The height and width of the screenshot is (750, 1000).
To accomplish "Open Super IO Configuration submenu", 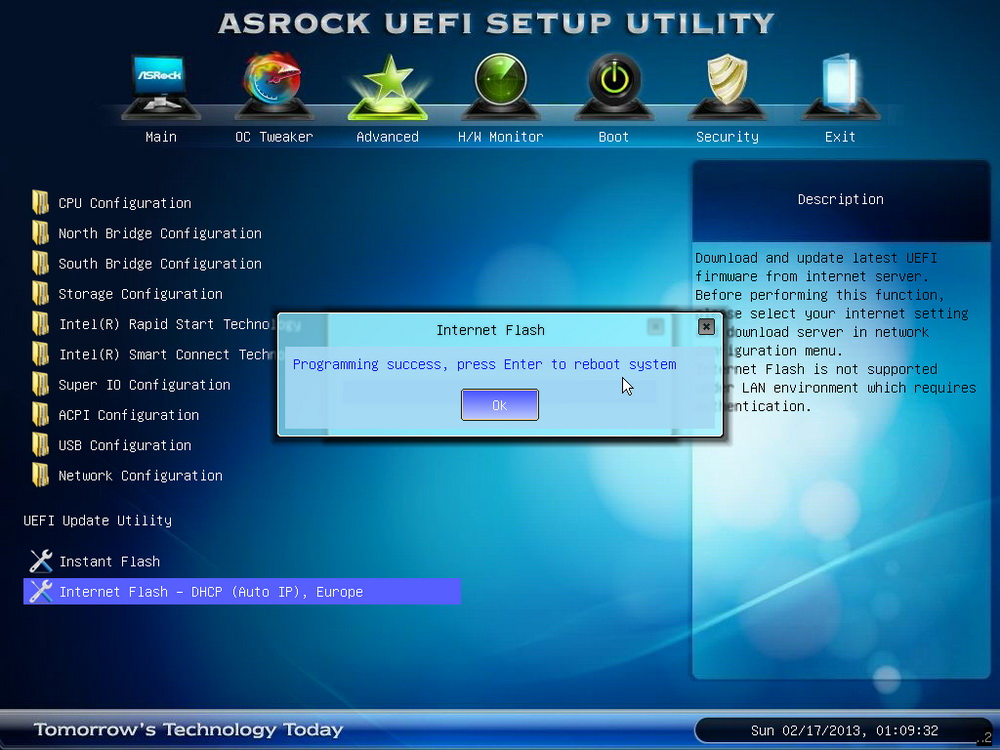I will [x=144, y=385].
